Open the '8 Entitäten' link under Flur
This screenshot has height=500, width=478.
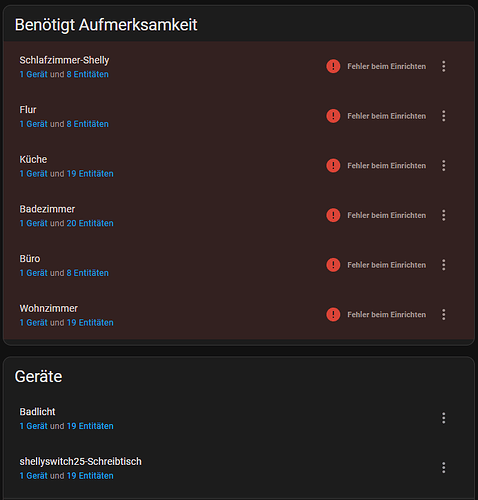click(87, 124)
